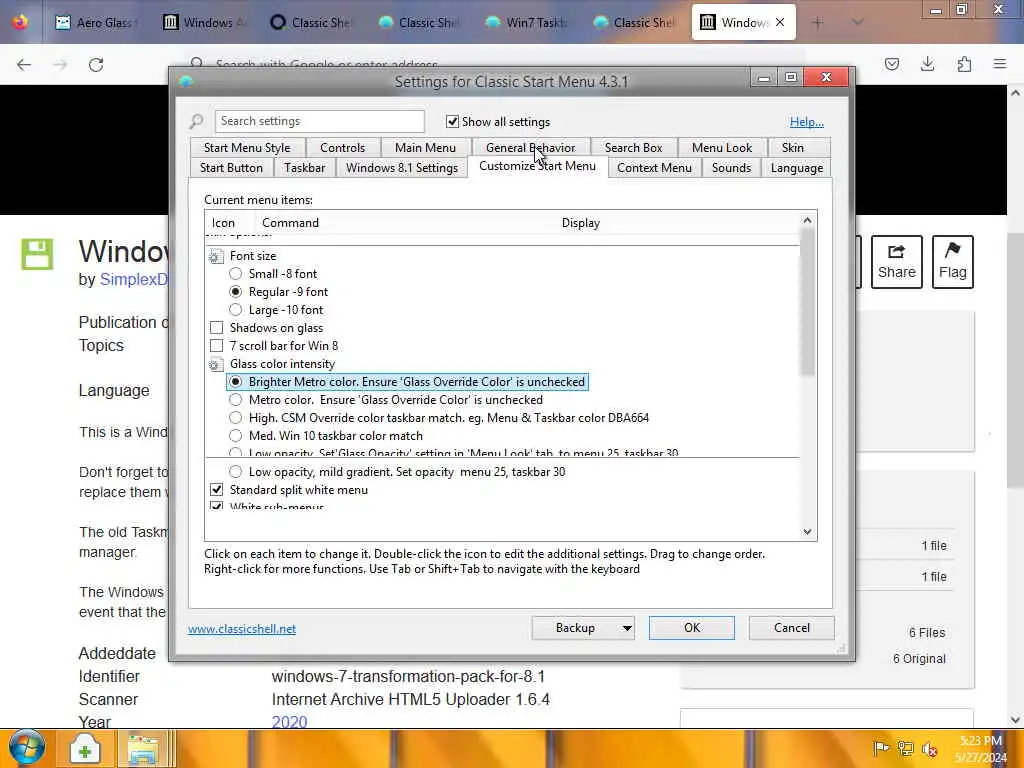Open the Controls tab

342,148
